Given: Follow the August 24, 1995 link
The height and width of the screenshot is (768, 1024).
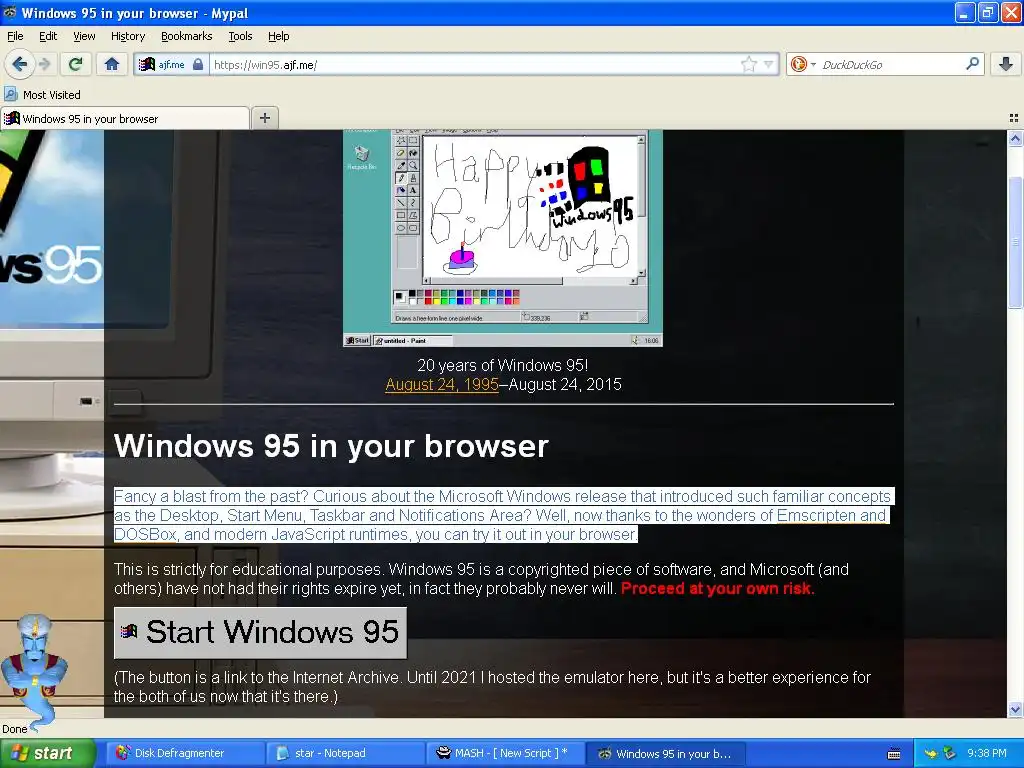Looking at the screenshot, I should point(442,384).
